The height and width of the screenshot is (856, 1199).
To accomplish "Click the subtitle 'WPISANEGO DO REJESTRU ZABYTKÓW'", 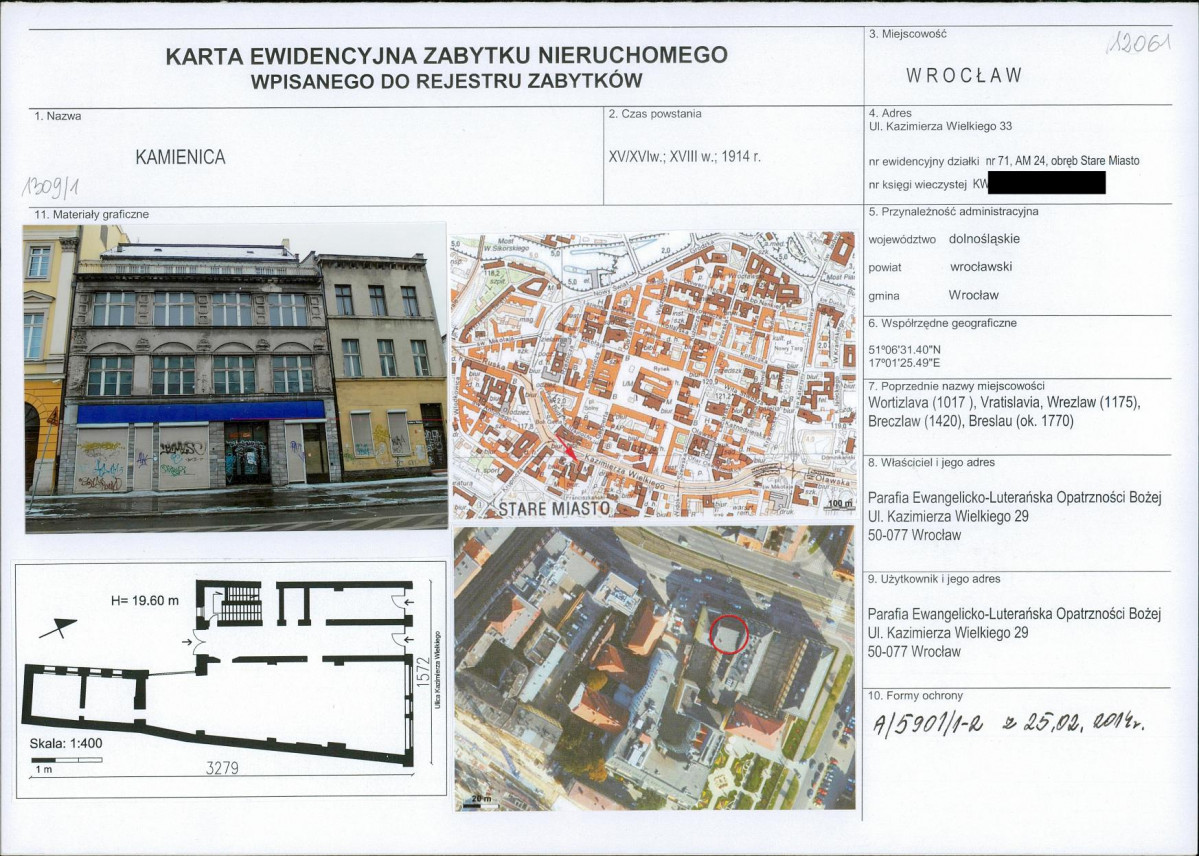I will [447, 81].
